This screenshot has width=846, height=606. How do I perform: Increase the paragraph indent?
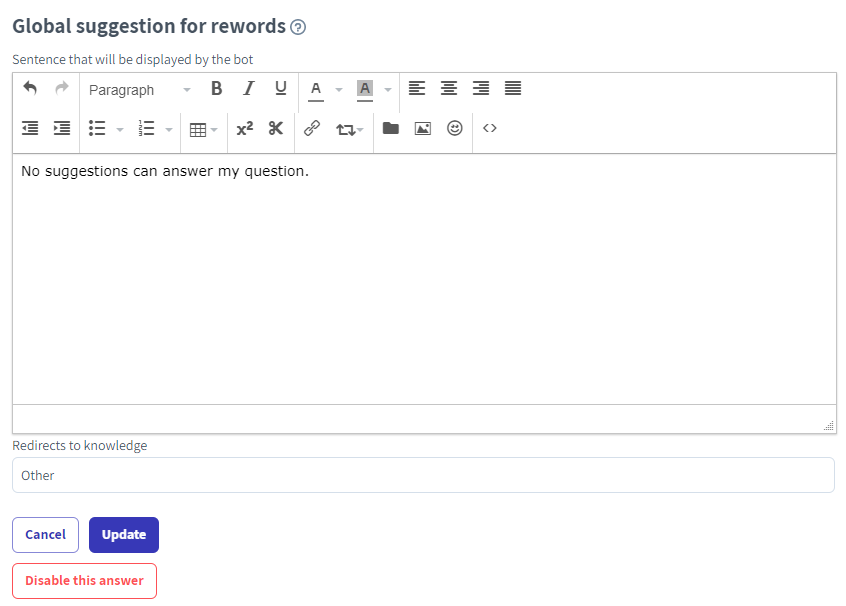click(x=62, y=128)
